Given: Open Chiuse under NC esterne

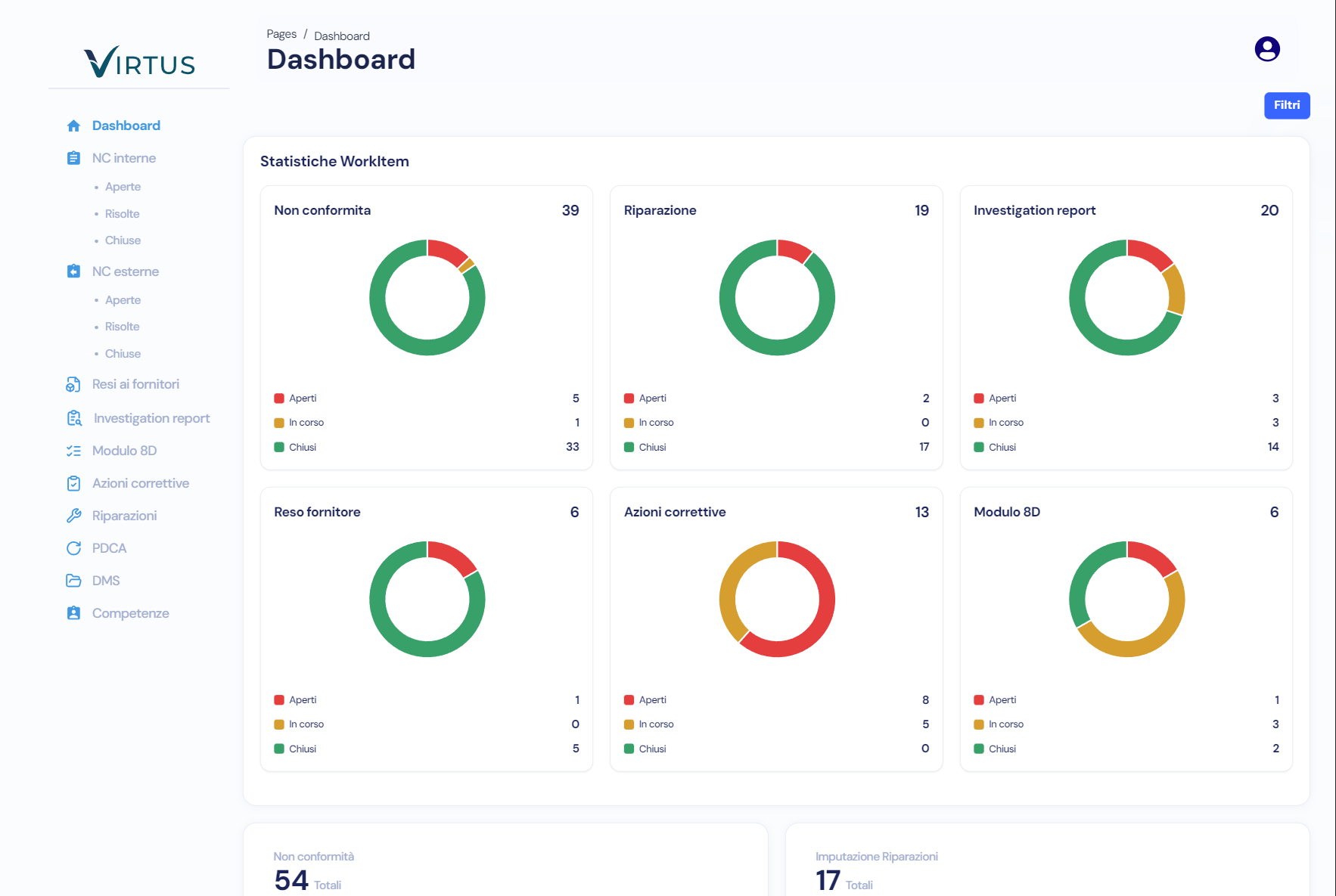Looking at the screenshot, I should point(123,353).
